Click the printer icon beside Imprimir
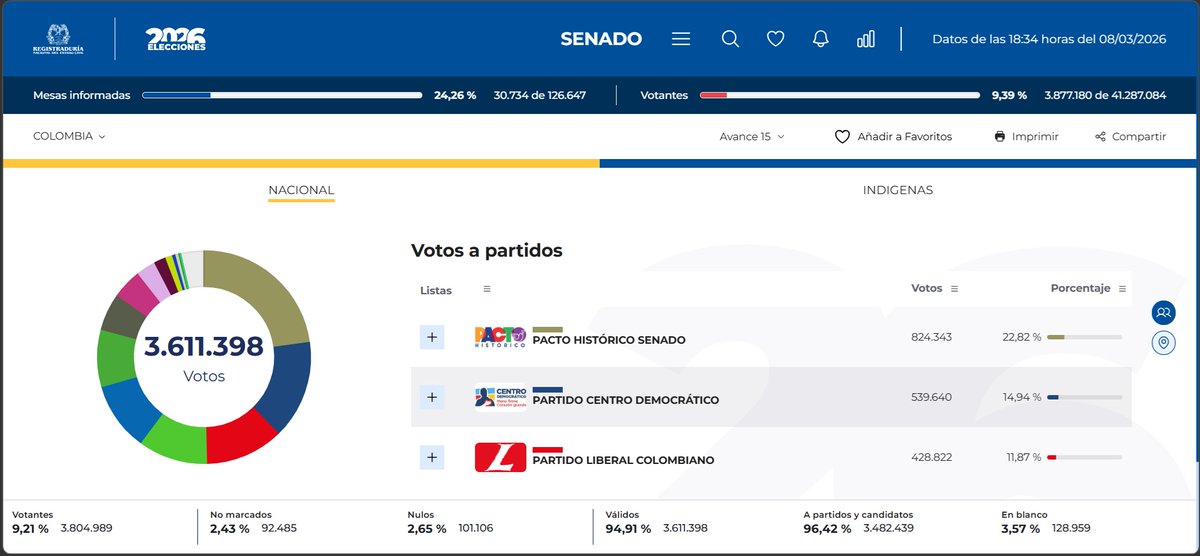 click(1000, 136)
